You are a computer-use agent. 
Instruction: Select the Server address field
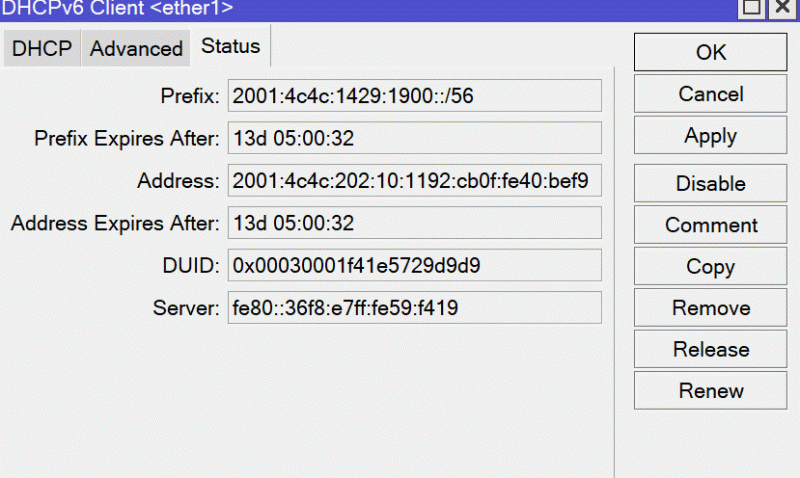point(415,308)
